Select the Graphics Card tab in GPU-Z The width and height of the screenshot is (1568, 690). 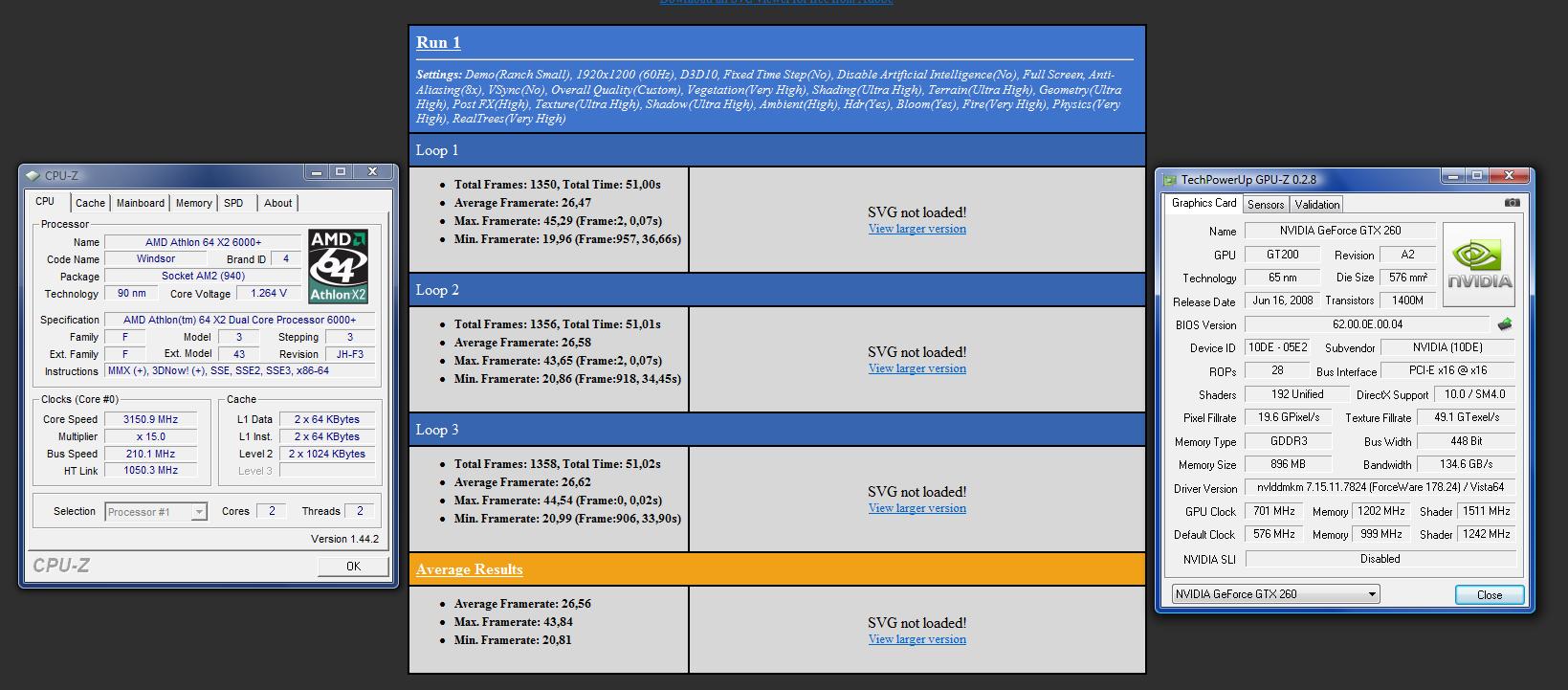point(1204,203)
